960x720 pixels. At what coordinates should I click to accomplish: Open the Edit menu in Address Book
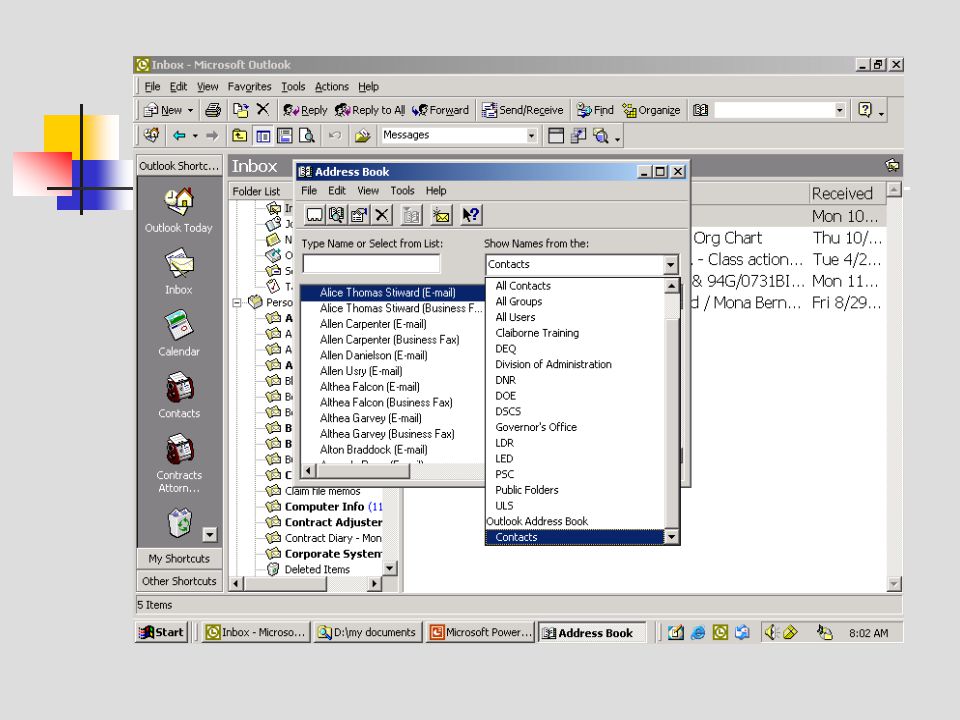point(337,190)
